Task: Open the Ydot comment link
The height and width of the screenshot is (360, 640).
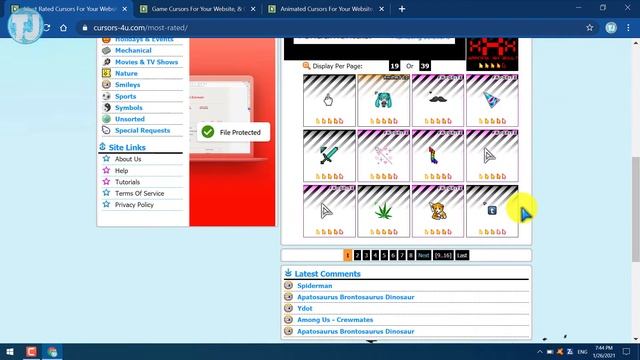Action: 304,309
